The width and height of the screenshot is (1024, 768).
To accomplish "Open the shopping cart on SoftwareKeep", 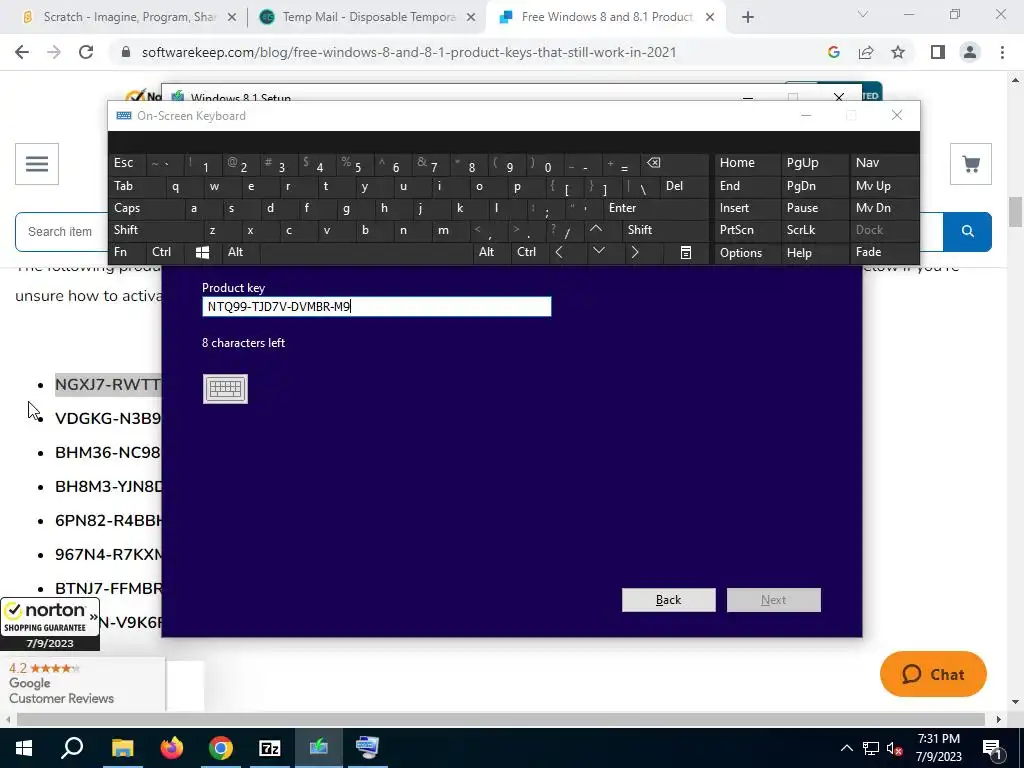I will tap(971, 164).
